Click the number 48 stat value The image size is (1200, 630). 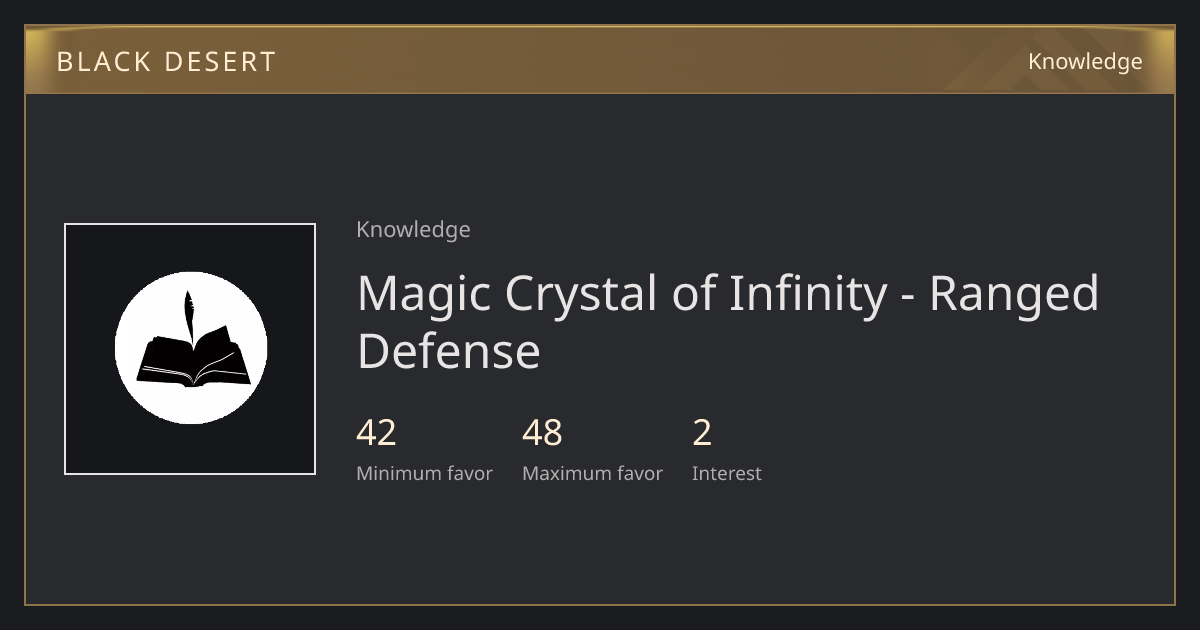click(543, 433)
